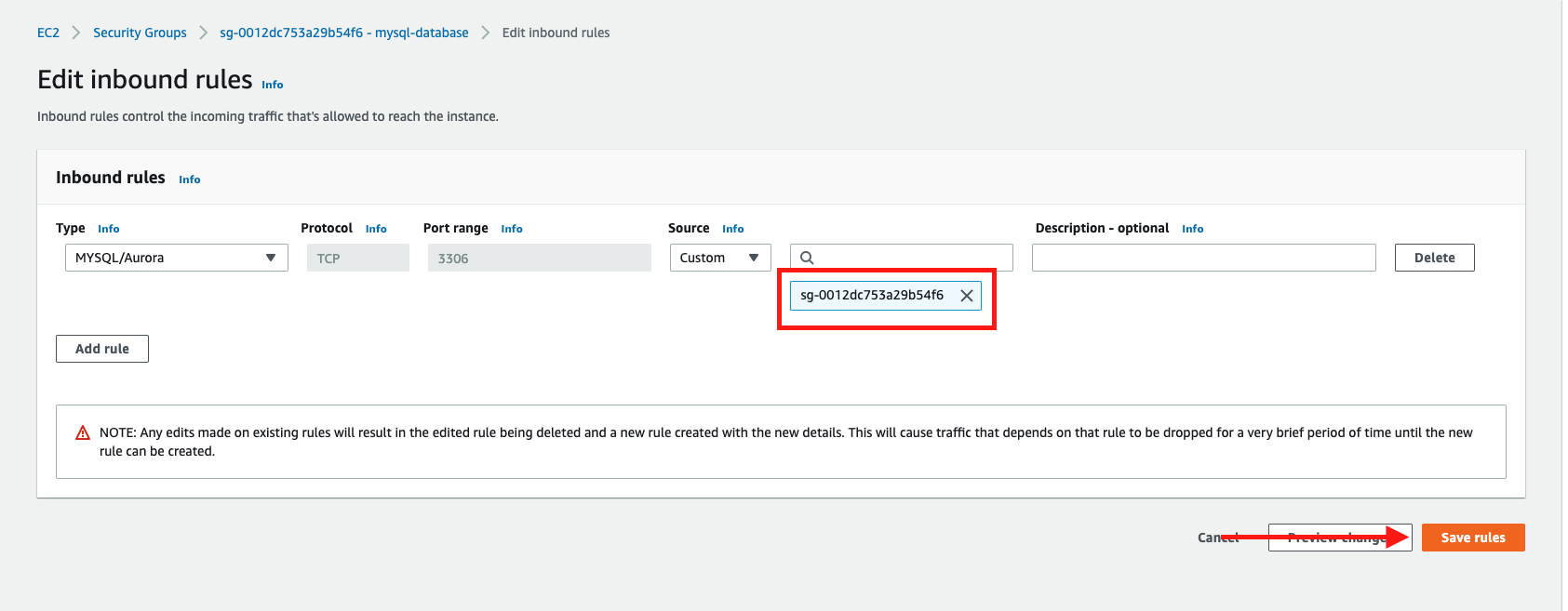The image size is (1568, 611).
Task: Click the Add rule button
Action: 102,349
